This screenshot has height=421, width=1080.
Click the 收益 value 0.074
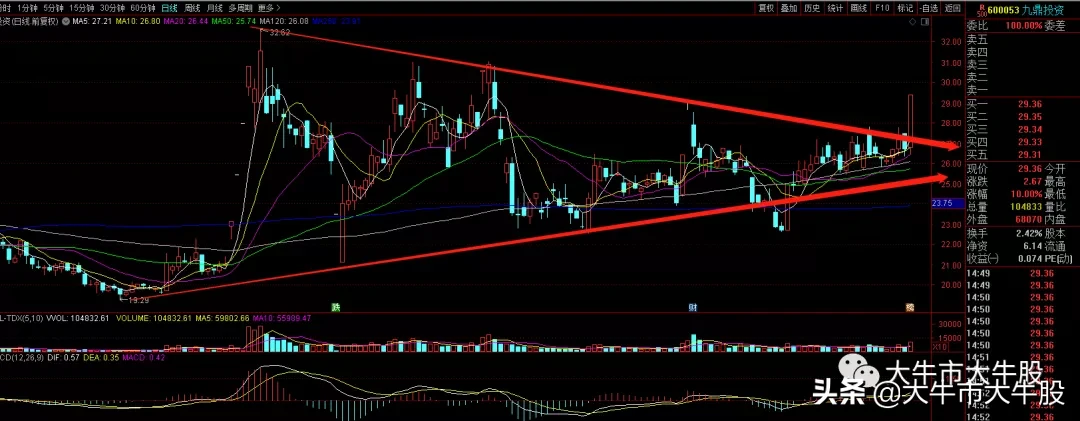point(1031,258)
